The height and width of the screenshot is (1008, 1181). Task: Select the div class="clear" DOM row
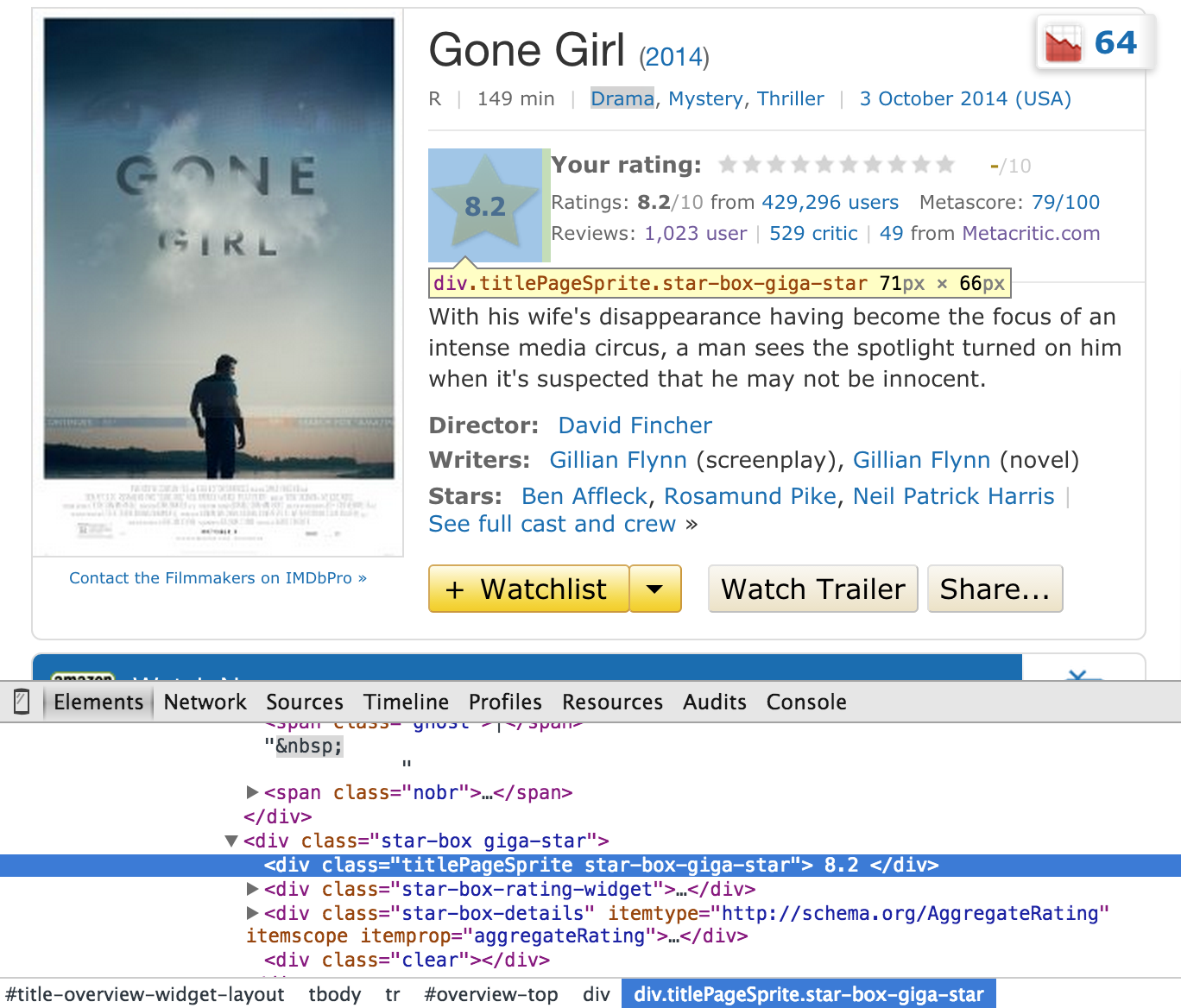(x=407, y=960)
